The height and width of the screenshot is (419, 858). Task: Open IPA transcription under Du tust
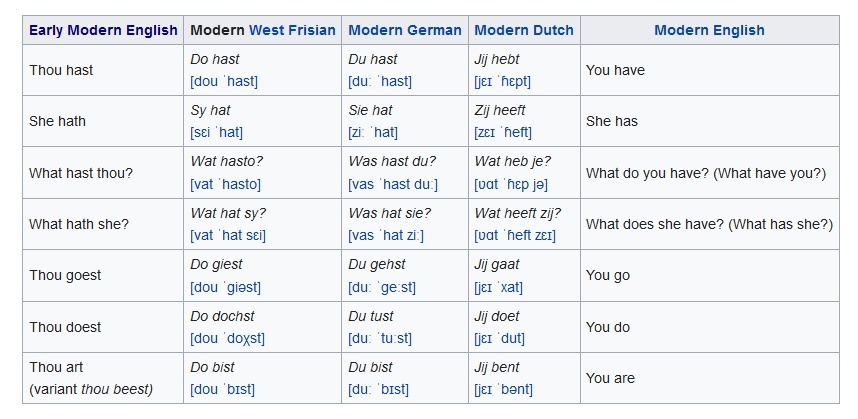[380, 338]
